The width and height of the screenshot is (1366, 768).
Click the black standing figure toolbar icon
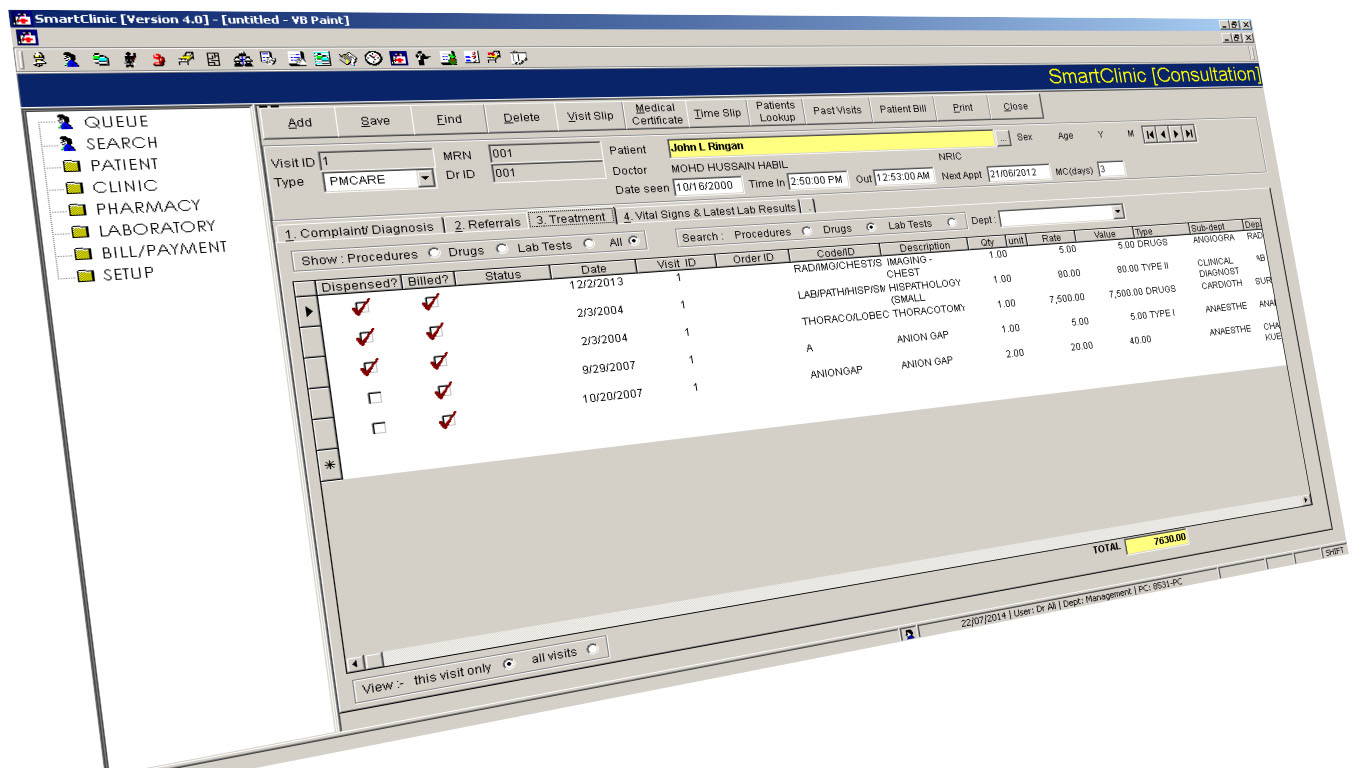pyautogui.click(x=130, y=59)
